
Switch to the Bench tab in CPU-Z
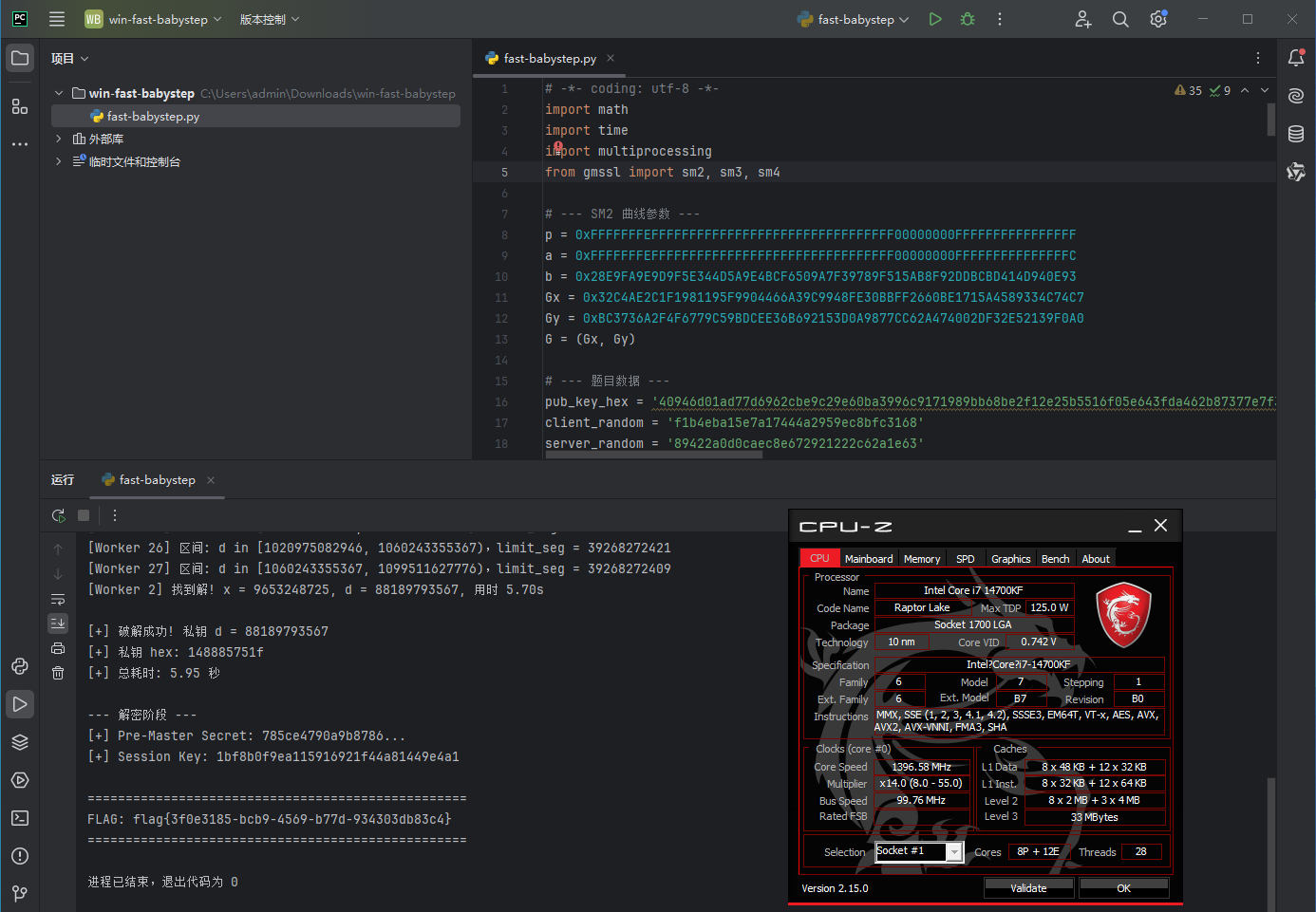coord(1055,559)
